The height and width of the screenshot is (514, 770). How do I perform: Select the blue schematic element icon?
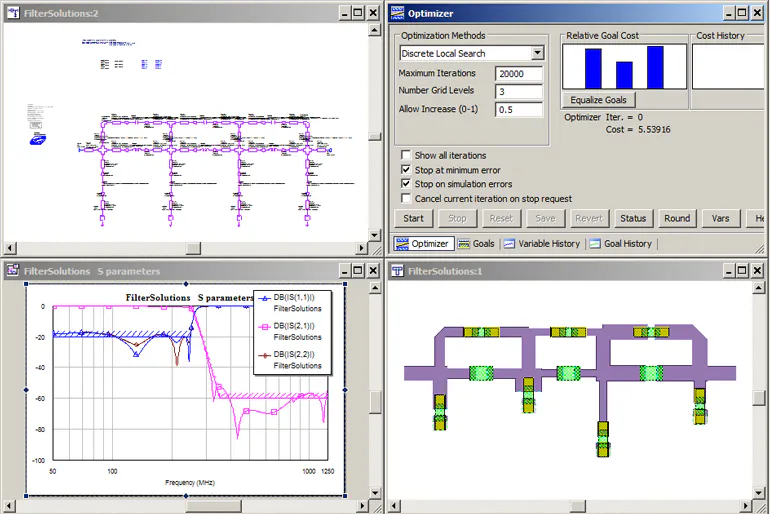point(38,140)
